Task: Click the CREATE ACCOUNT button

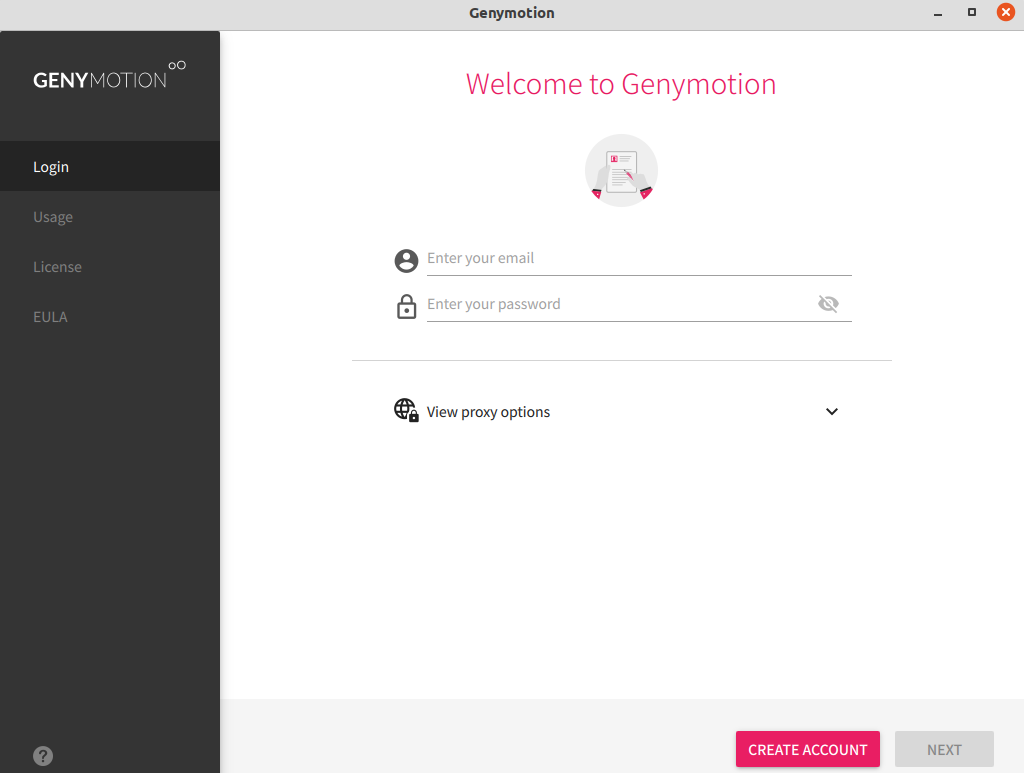Action: pyautogui.click(x=808, y=749)
